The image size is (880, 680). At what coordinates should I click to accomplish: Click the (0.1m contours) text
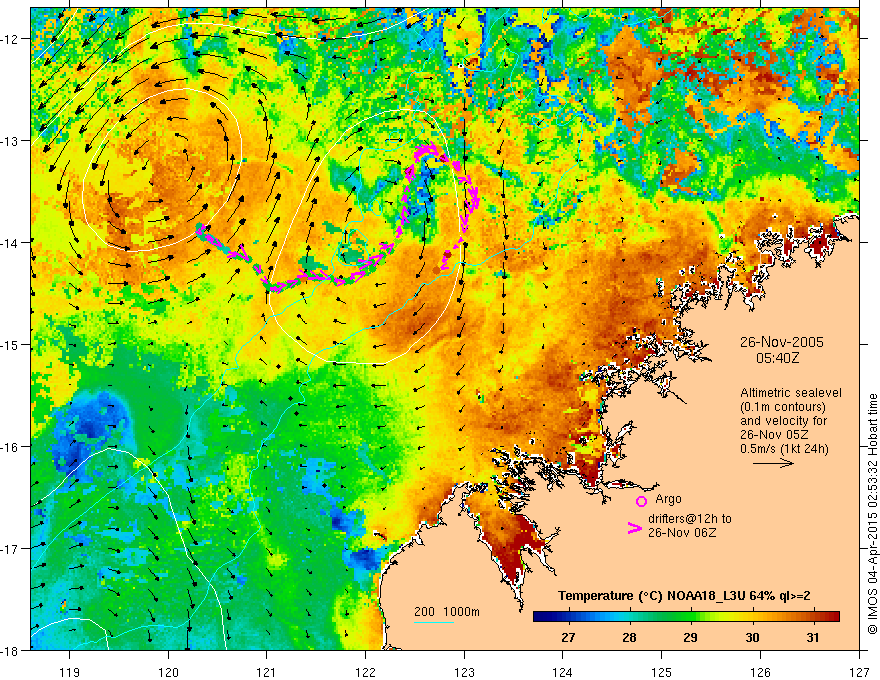coord(783,407)
